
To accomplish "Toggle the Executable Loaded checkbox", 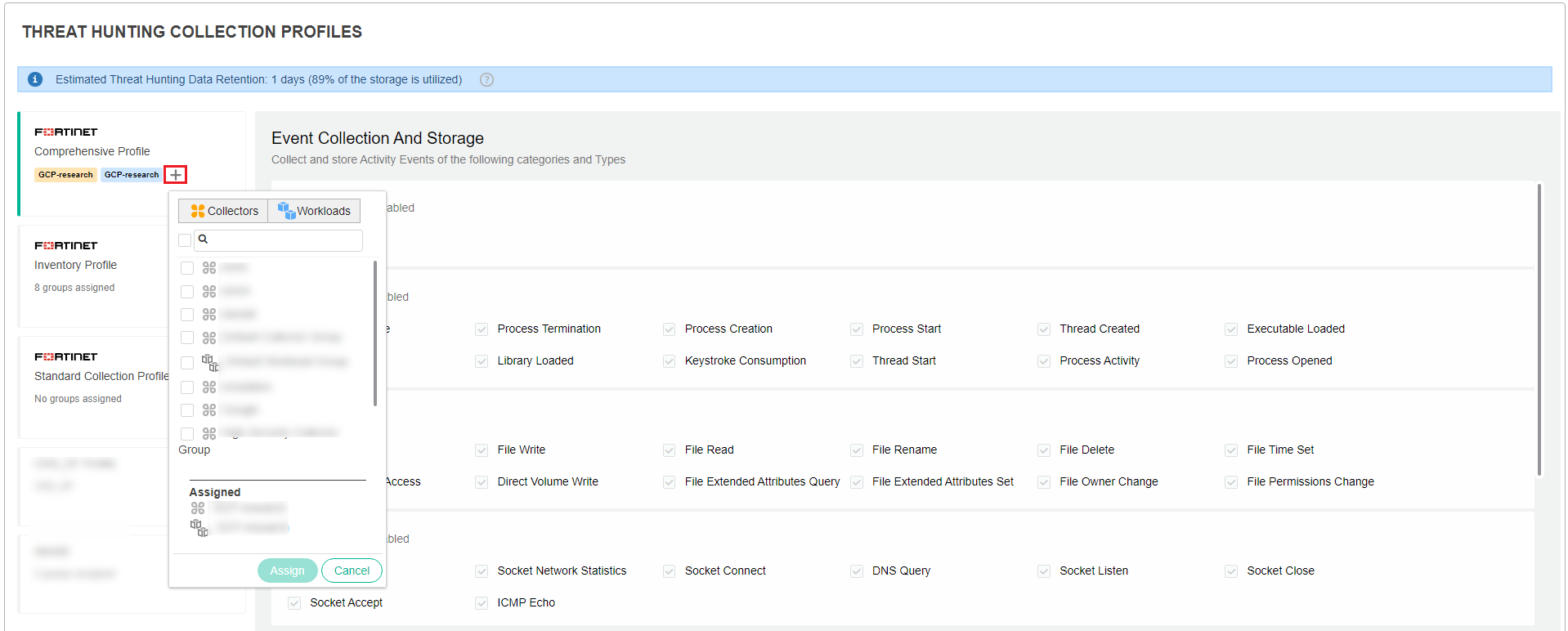I will (x=1231, y=329).
